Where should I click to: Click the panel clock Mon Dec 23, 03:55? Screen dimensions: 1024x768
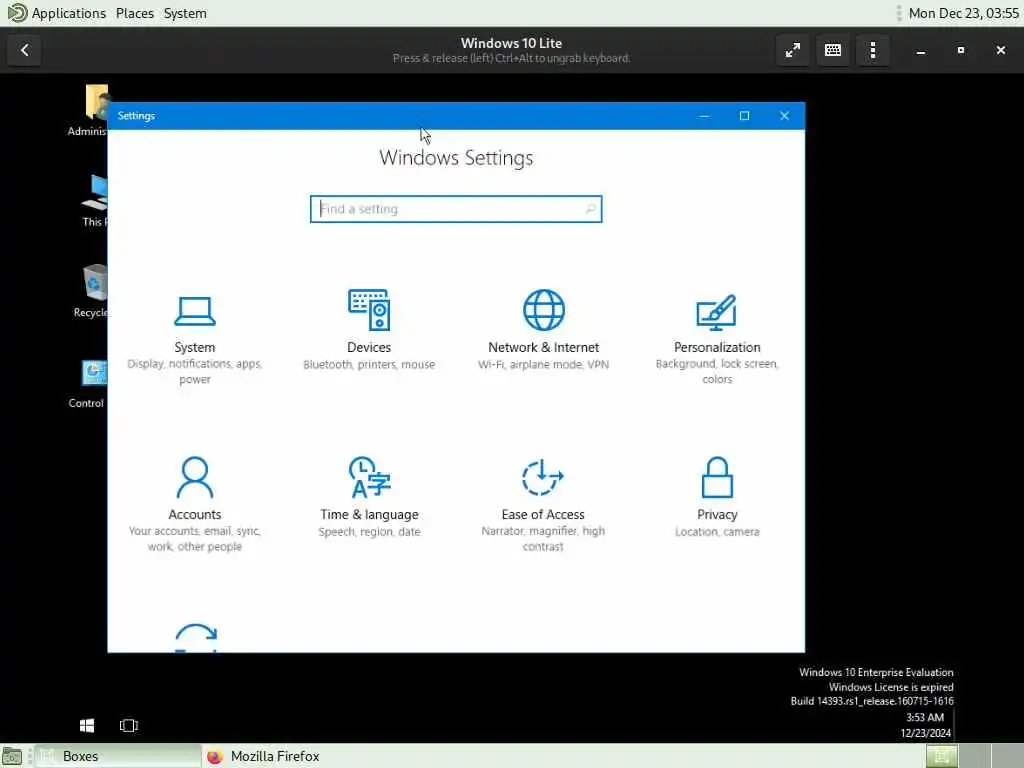[x=963, y=13]
